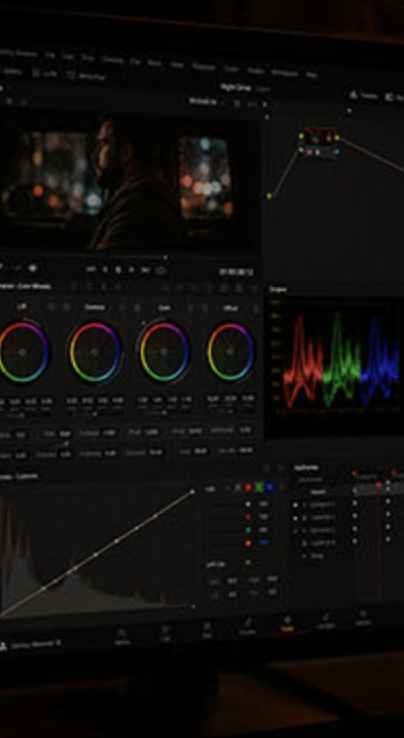Click the curve's top-right control point
404x738 pixels.
(193, 491)
